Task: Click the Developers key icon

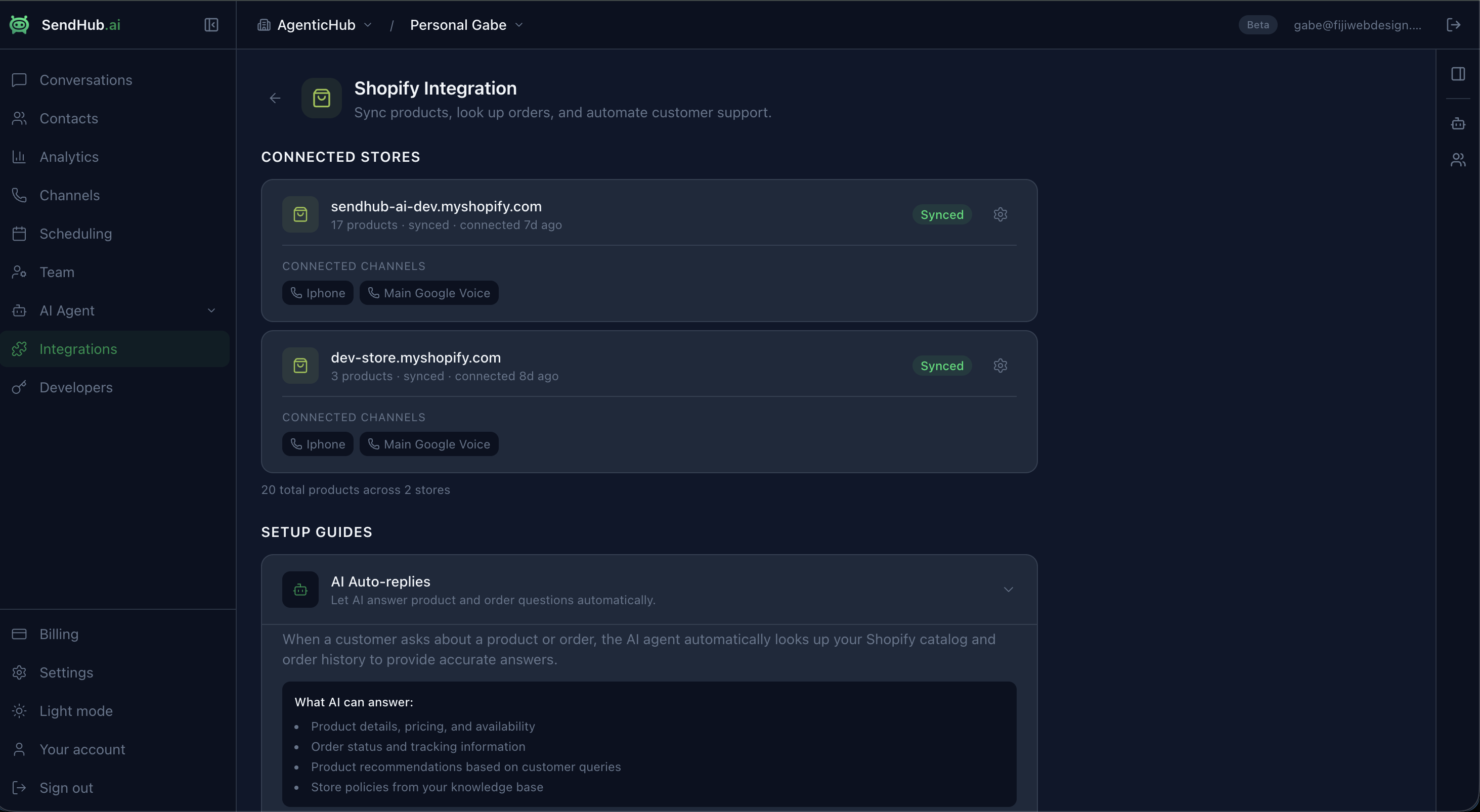Action: point(19,388)
